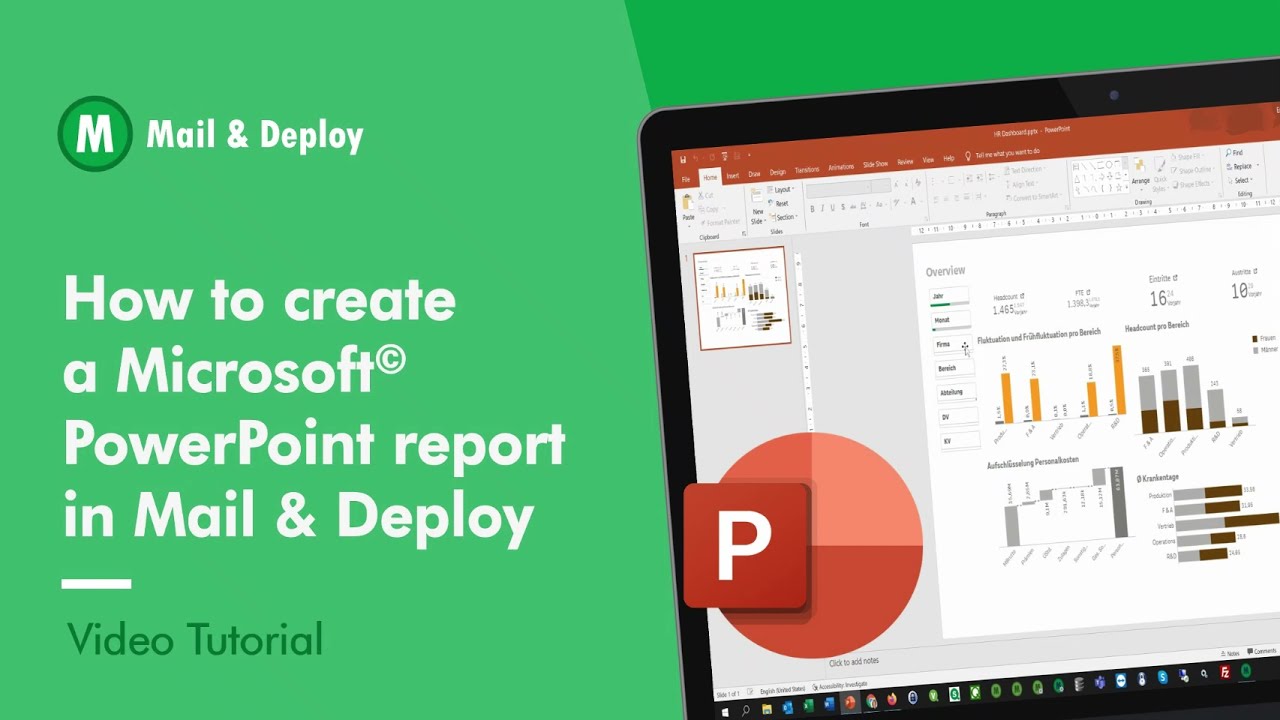Open the Layout dropdown
Image resolution: width=1280 pixels, height=720 pixels.
click(781, 190)
